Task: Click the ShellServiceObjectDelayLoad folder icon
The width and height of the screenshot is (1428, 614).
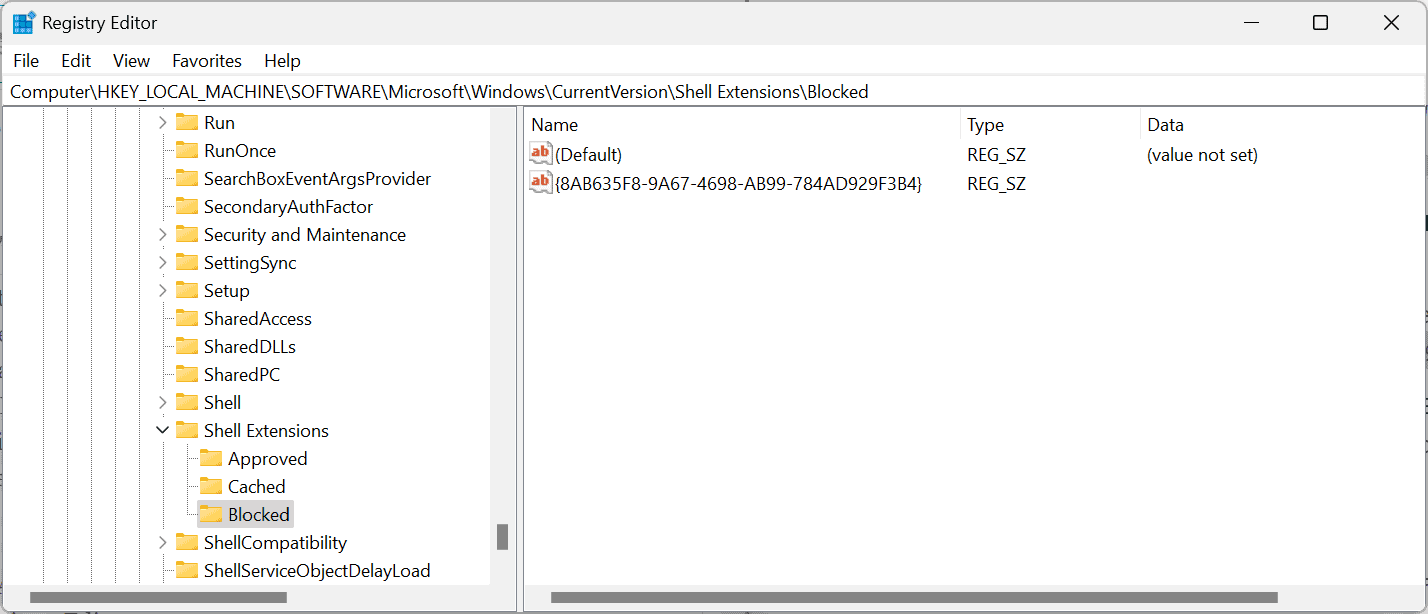Action: click(187, 570)
